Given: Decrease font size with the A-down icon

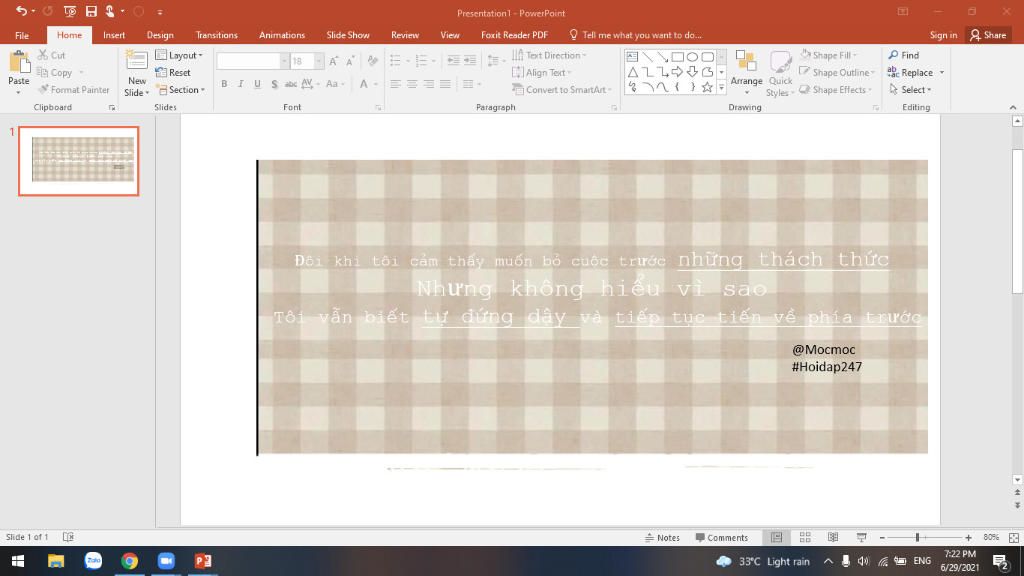Looking at the screenshot, I should coord(351,61).
